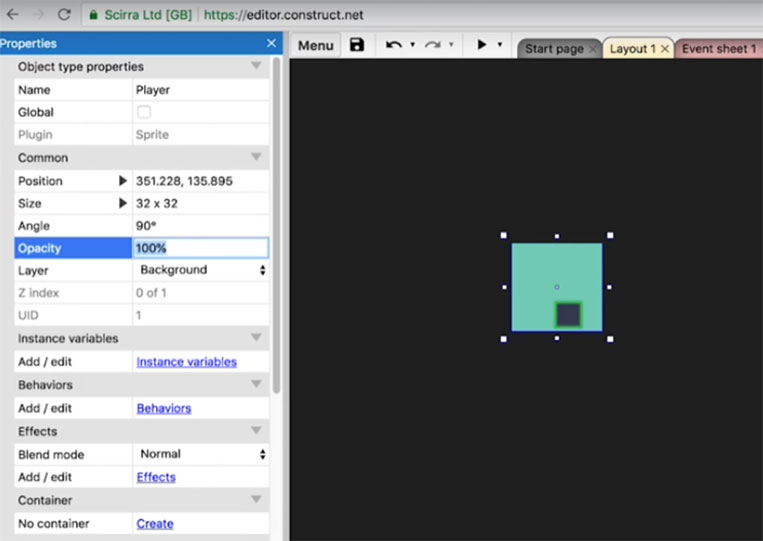Open the Undo history dropdown arrow
Screen dimensions: 763x541
tap(413, 45)
